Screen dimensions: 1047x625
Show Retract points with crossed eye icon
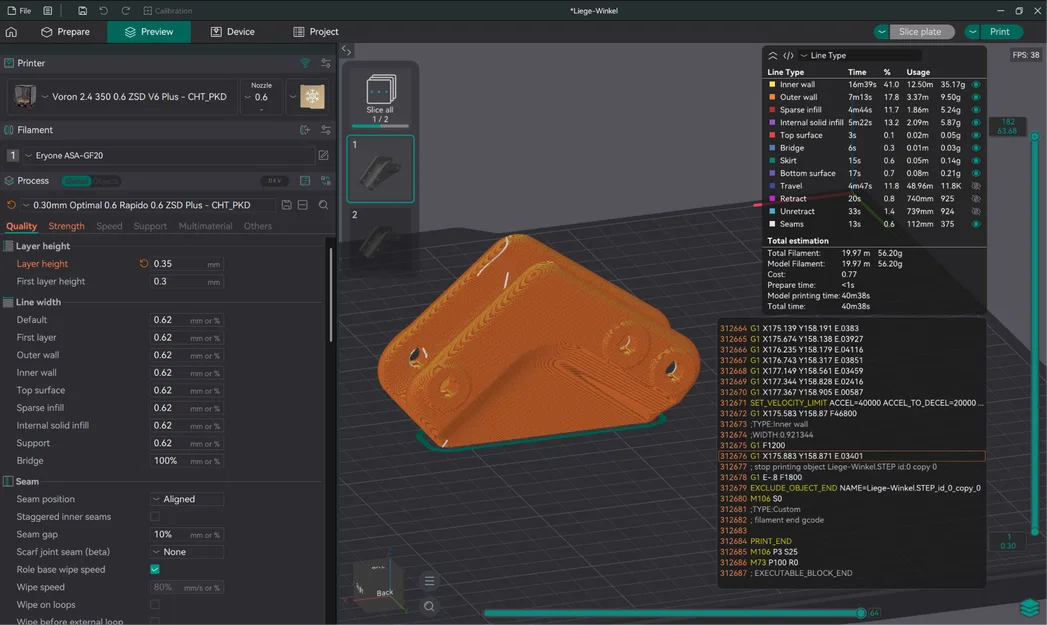[x=976, y=198]
